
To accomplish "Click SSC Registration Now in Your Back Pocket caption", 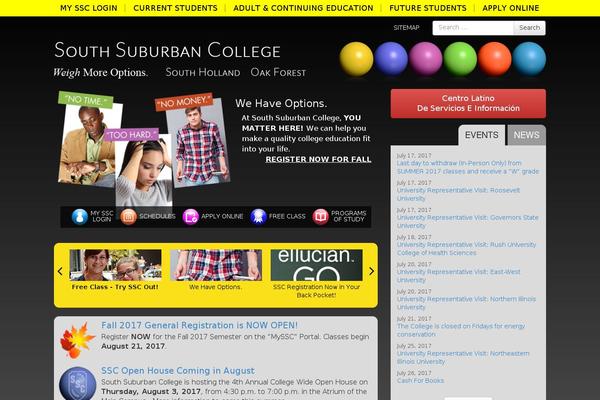I will click(316, 291).
